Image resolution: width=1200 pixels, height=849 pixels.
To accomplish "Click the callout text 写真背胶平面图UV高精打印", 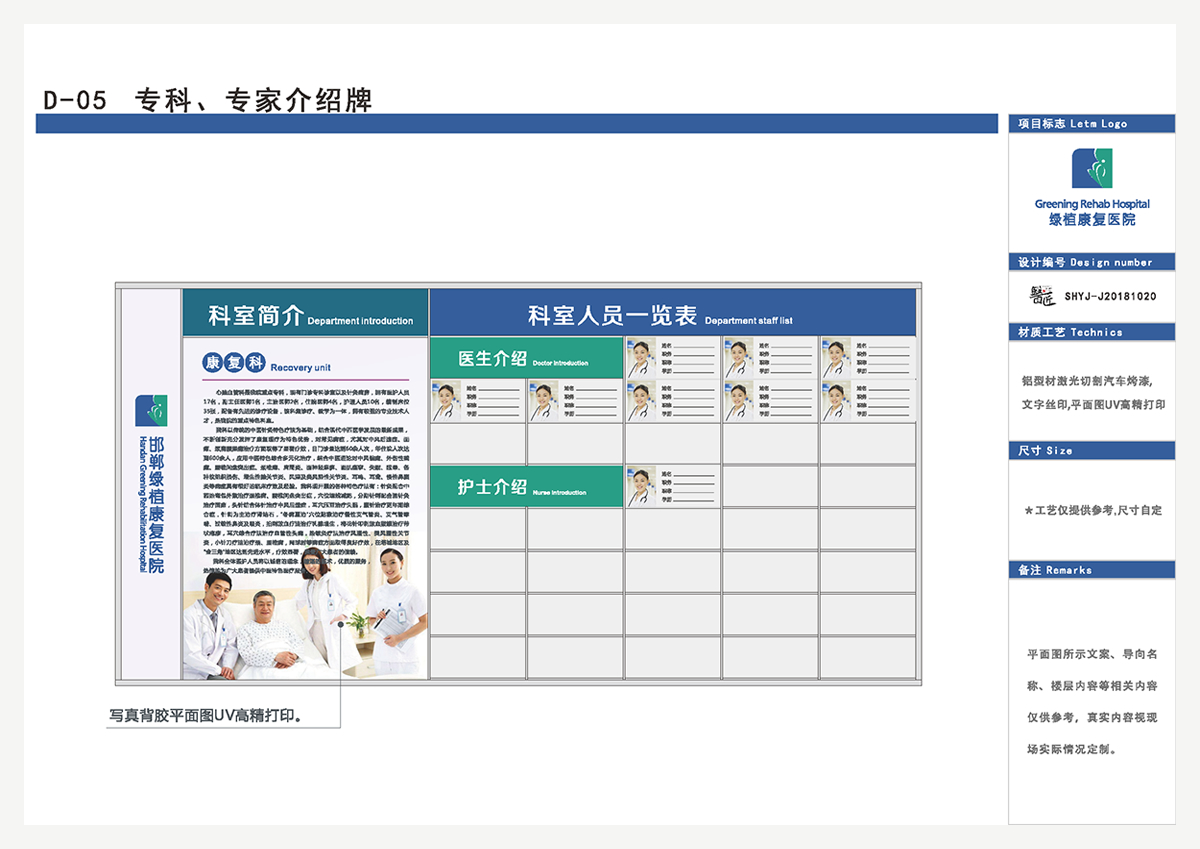I will [x=206, y=716].
